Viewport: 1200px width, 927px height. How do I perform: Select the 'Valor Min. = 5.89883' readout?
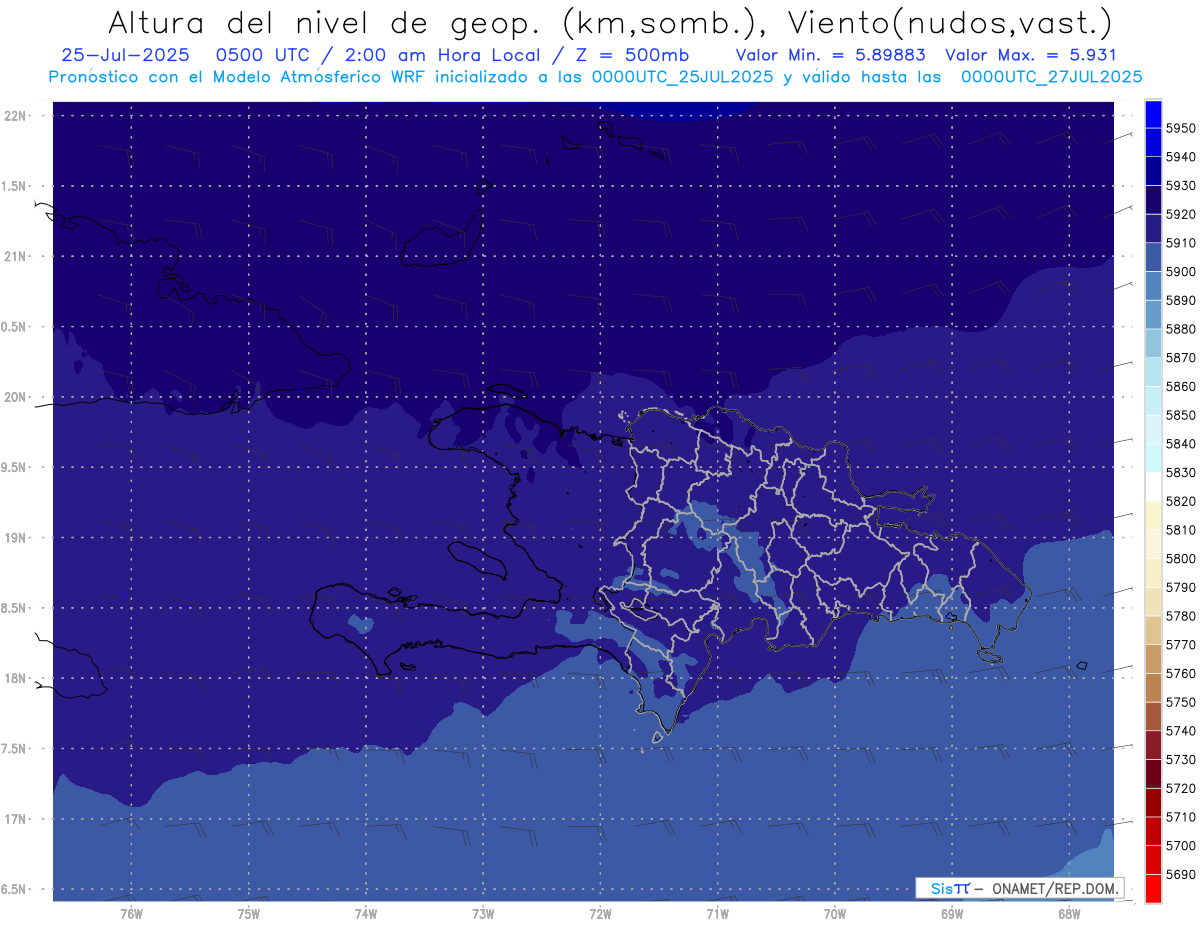(x=830, y=55)
